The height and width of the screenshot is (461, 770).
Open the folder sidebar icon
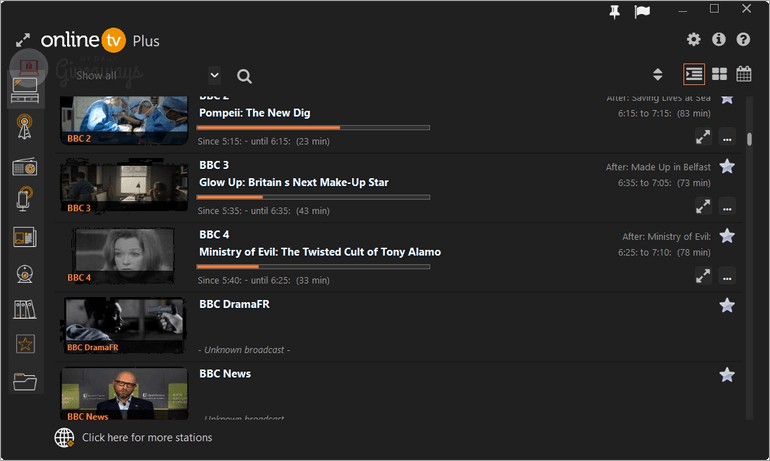tap(25, 381)
